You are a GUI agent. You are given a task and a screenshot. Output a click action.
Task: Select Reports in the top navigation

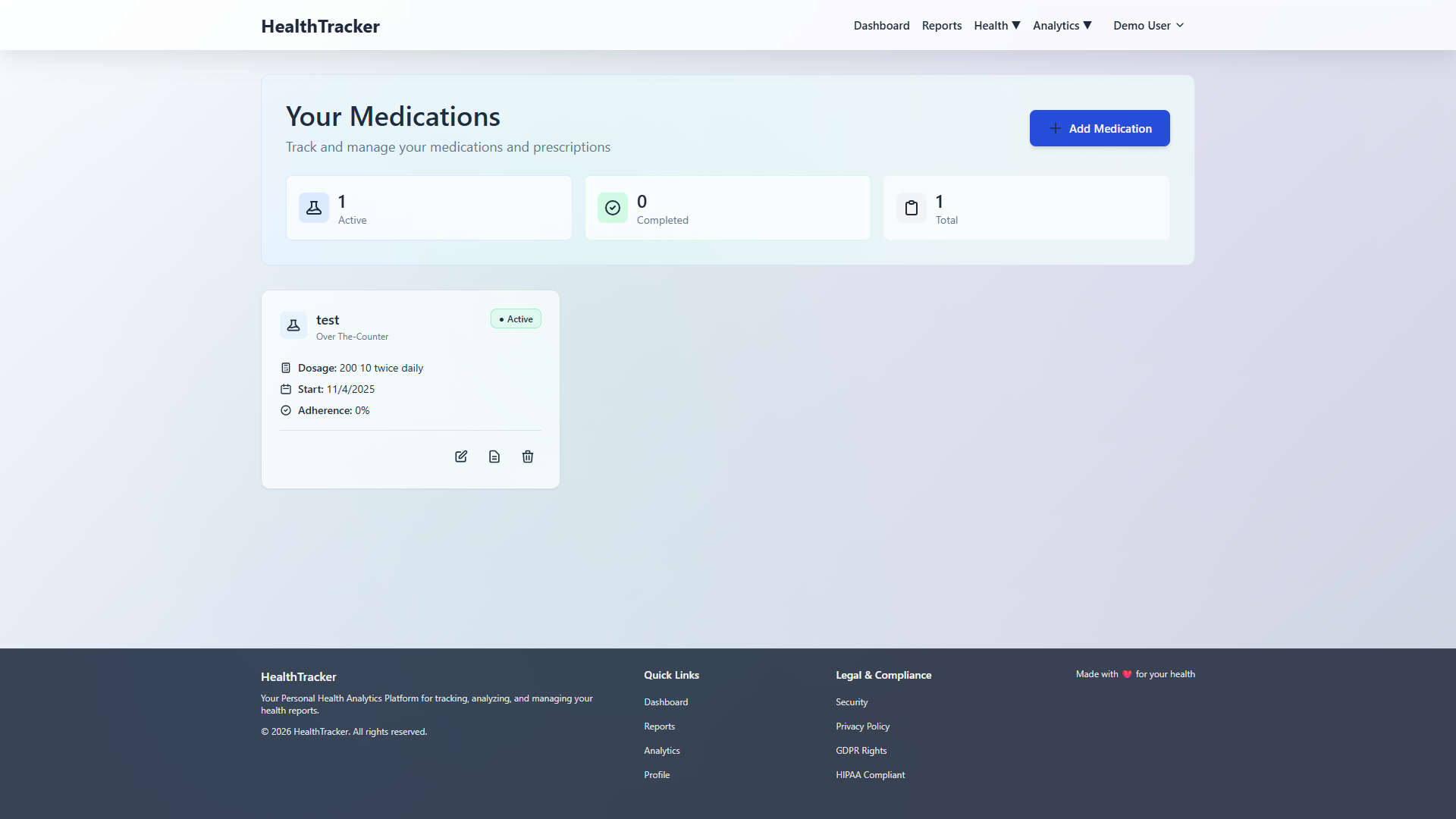coord(941,25)
